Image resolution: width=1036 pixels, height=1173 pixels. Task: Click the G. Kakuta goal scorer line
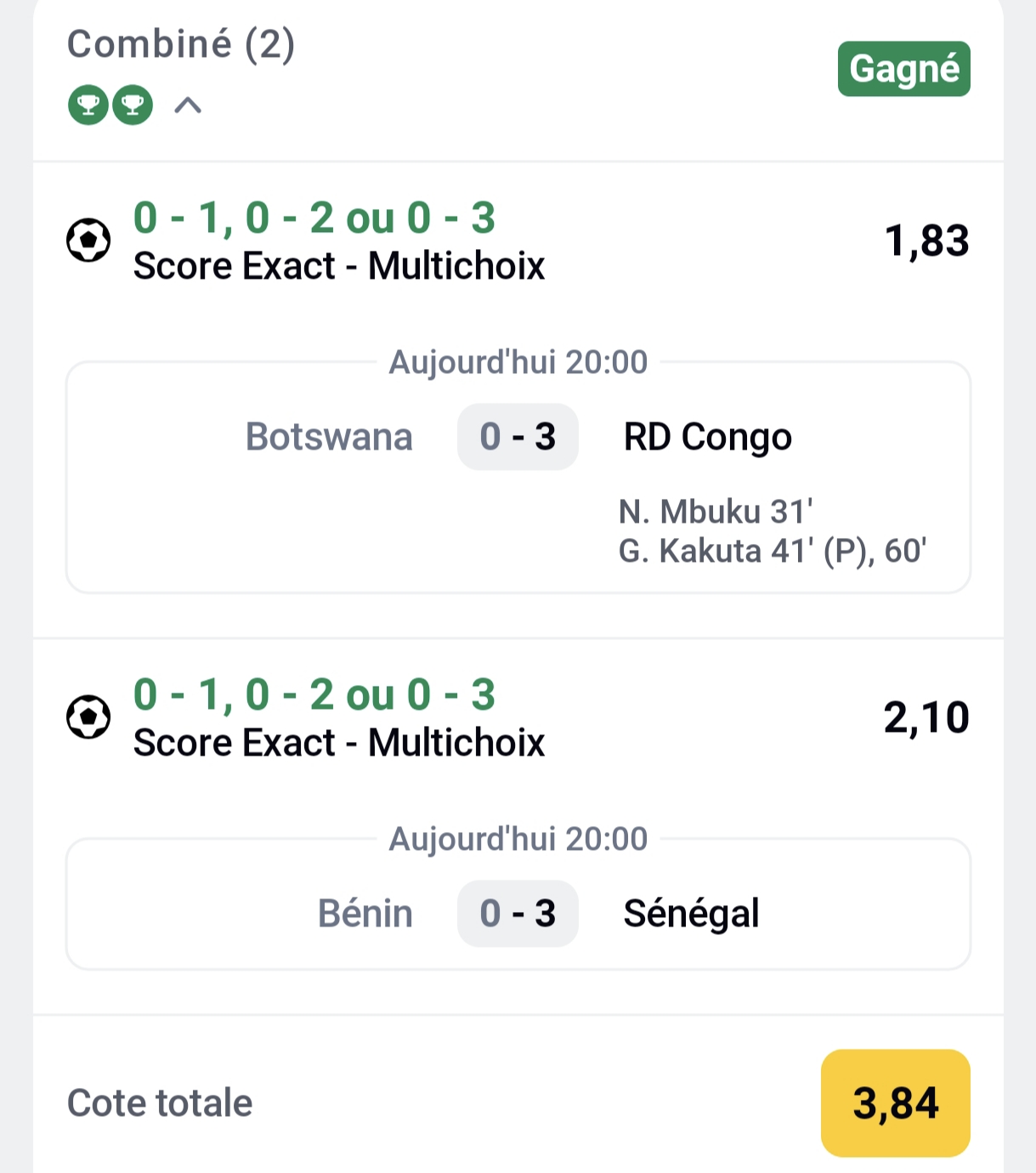(772, 551)
